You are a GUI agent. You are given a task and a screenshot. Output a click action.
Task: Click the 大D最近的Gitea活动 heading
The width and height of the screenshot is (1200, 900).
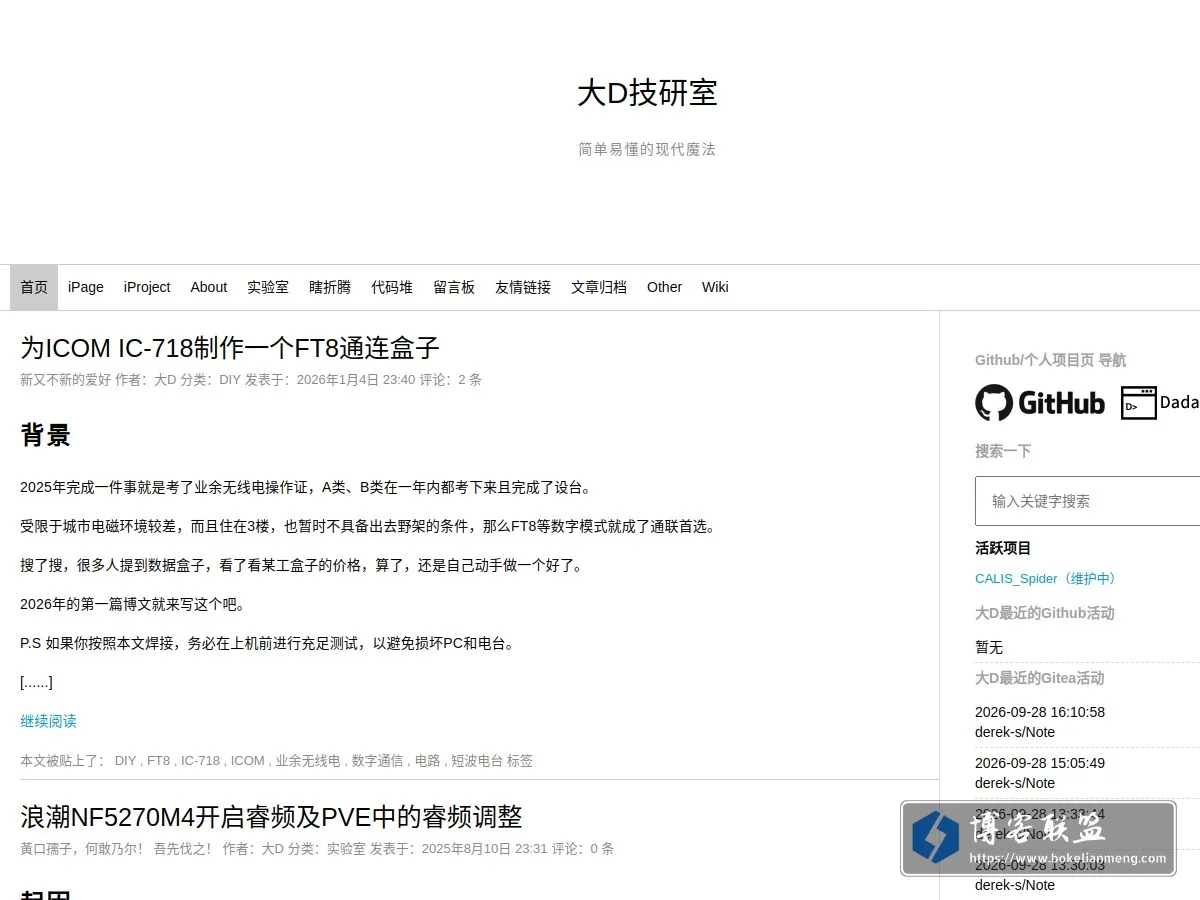coord(1040,678)
